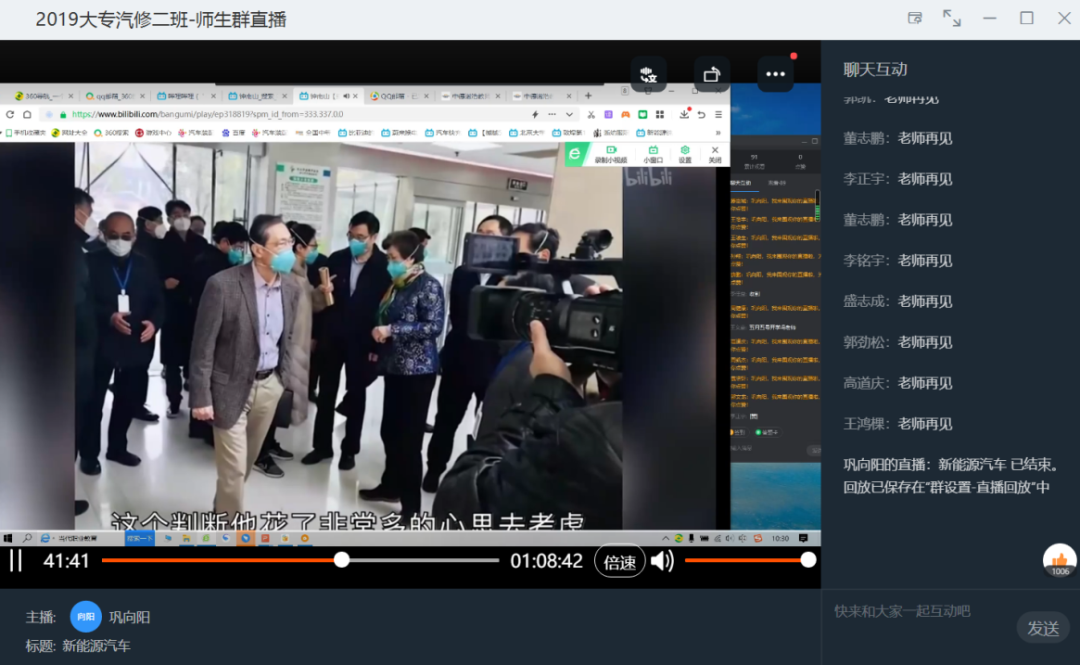Open host avatar 向阳
Screen dimensions: 1080x665
click(85, 617)
